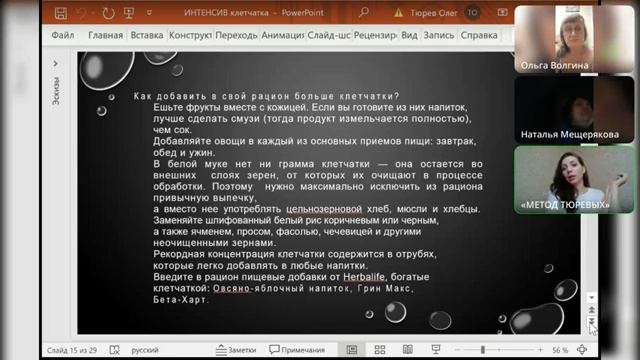This screenshot has width=640, height=360.
Task: Click the accessibility check icon in status bar
Action: click(x=115, y=350)
